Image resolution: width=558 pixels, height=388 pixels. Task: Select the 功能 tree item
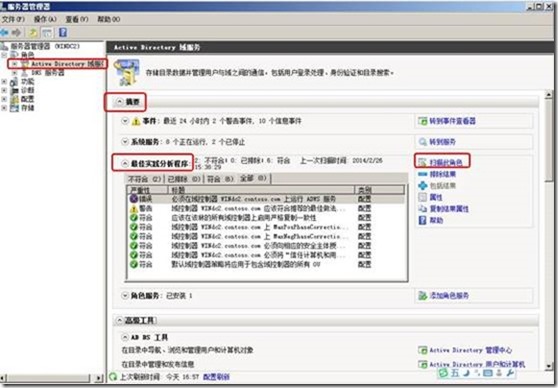[x=27, y=82]
